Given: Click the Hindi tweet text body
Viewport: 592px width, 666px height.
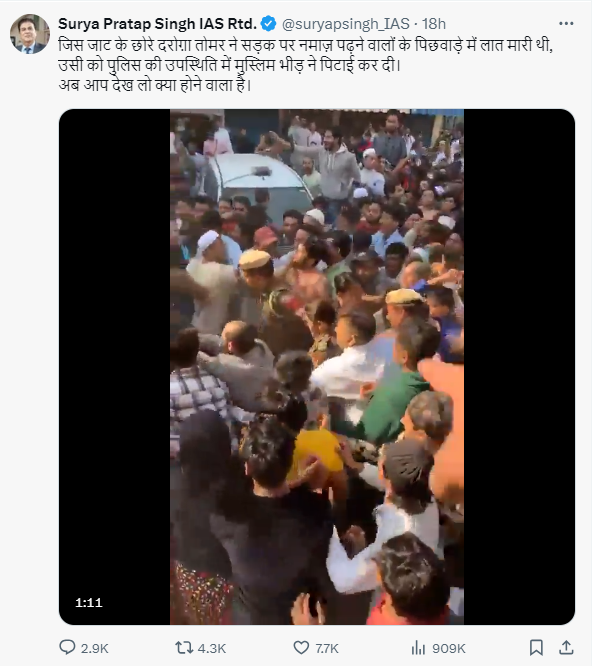Looking at the screenshot, I should (305, 65).
